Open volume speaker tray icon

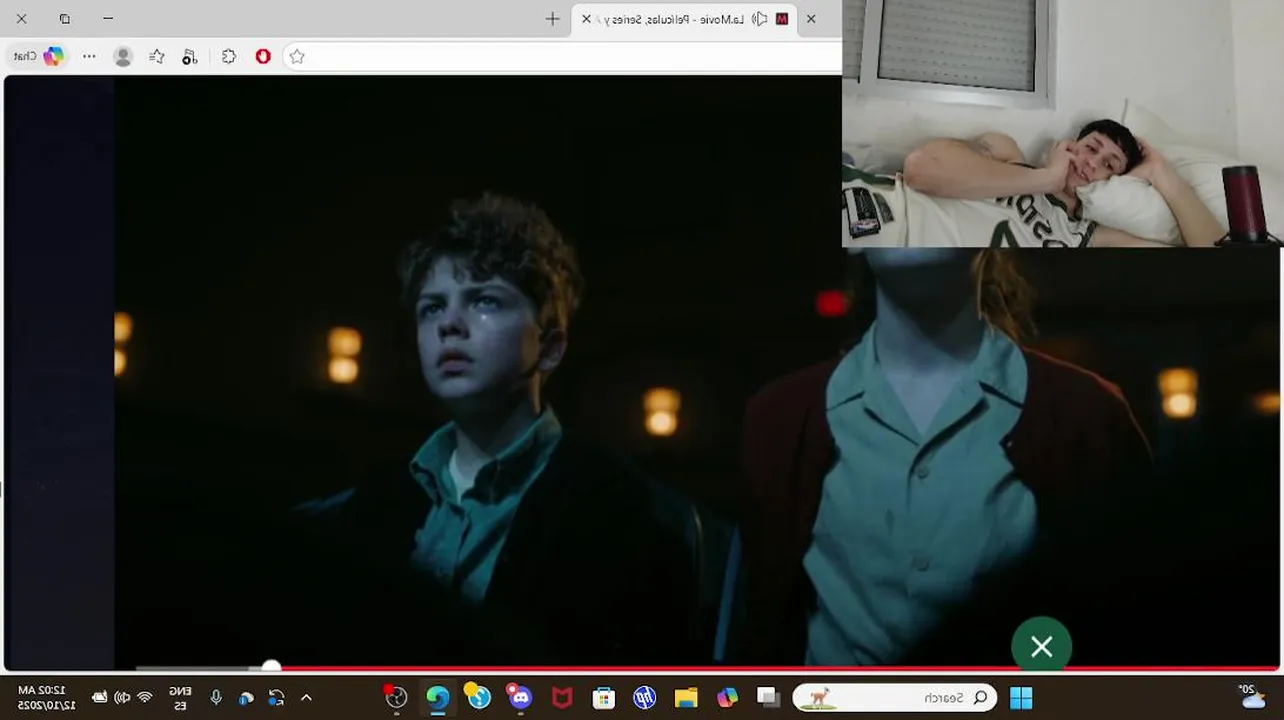tap(122, 697)
